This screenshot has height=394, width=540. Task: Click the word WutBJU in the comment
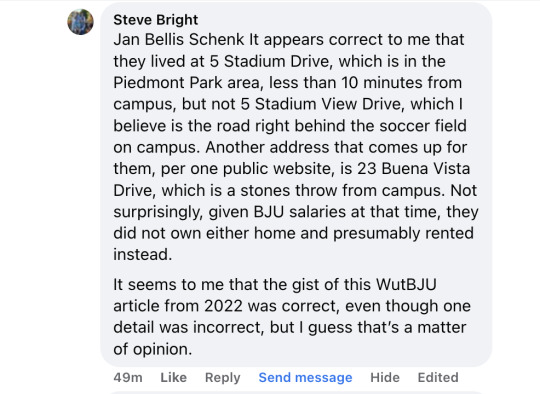tap(406, 284)
